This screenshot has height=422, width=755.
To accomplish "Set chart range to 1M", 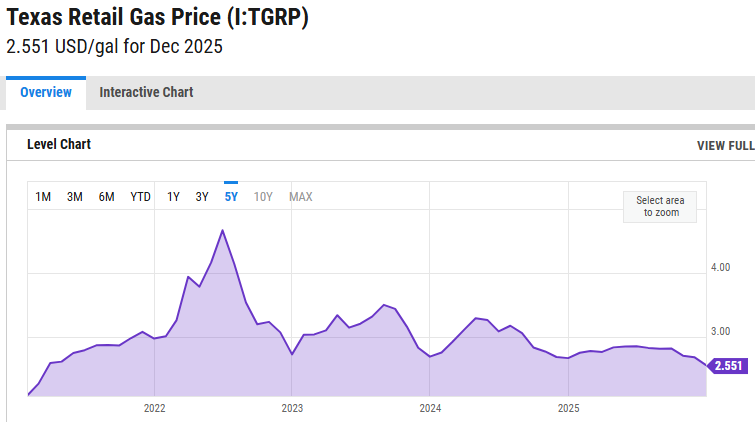I will click(x=43, y=197).
